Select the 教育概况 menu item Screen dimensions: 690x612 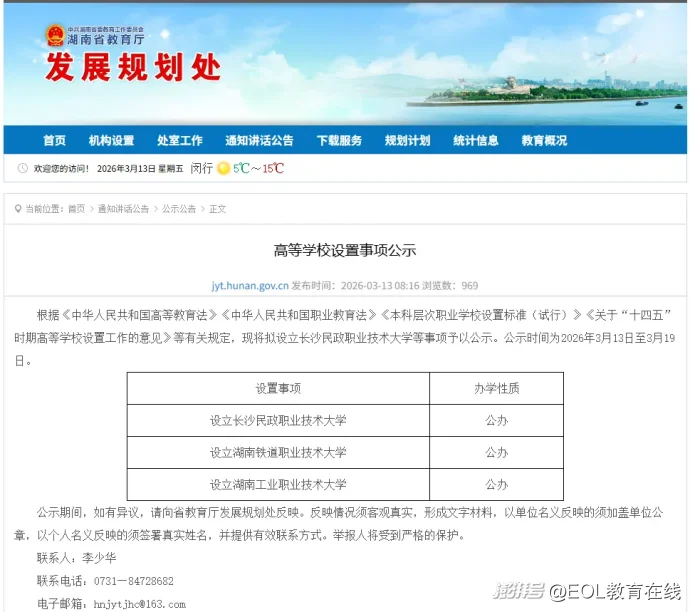(x=544, y=141)
